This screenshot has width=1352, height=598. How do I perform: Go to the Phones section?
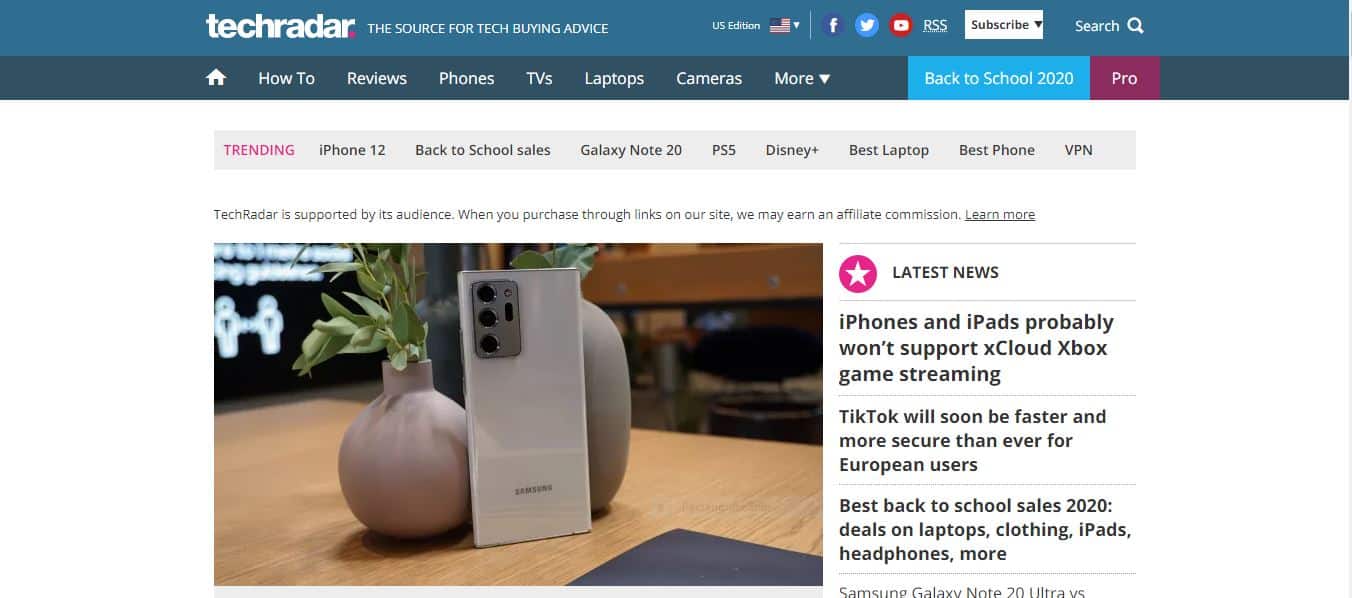point(467,78)
